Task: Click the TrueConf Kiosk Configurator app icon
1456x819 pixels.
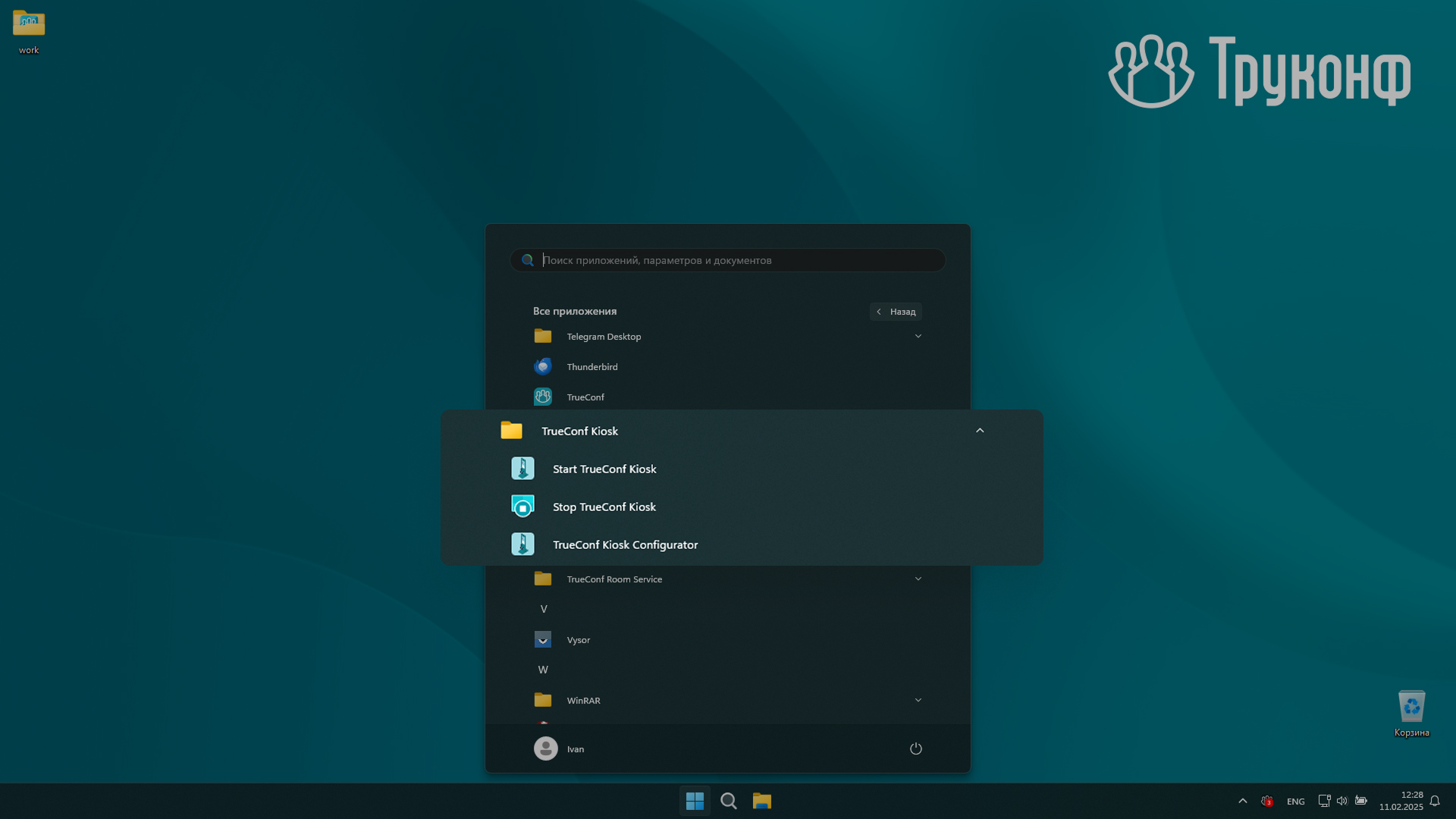Action: click(x=522, y=544)
